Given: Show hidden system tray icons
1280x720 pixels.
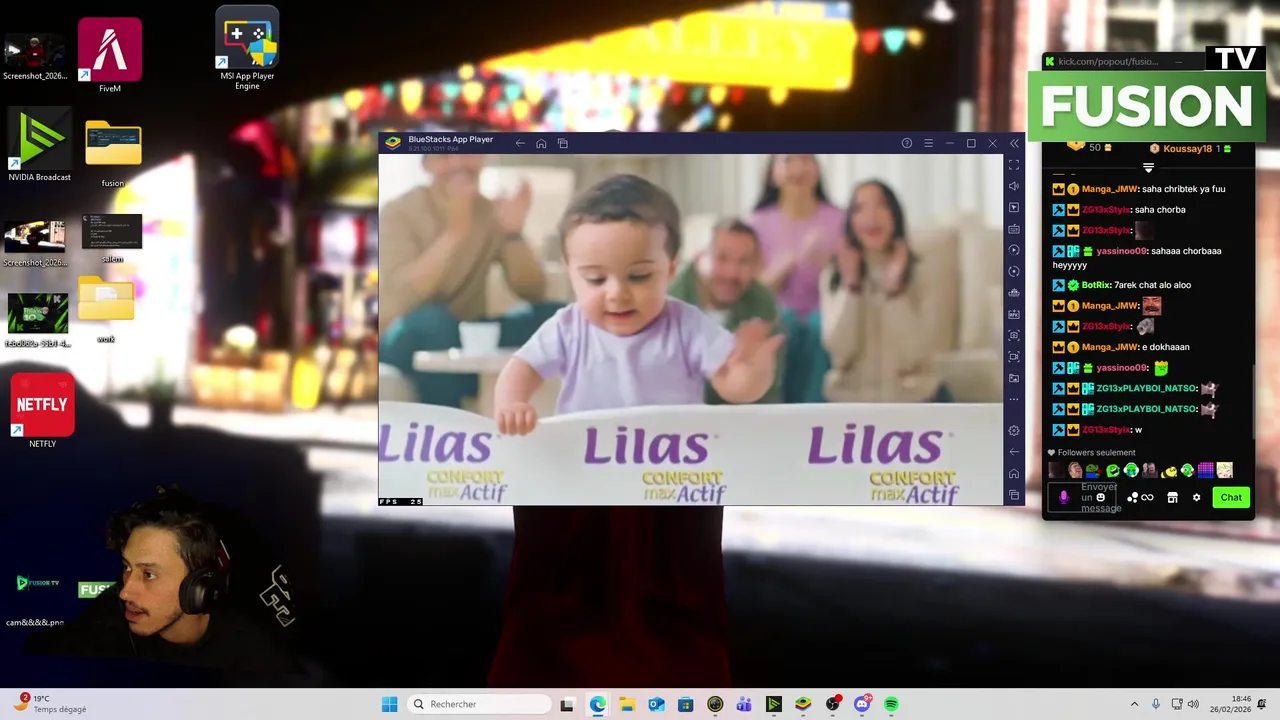Looking at the screenshot, I should coord(1134,704).
